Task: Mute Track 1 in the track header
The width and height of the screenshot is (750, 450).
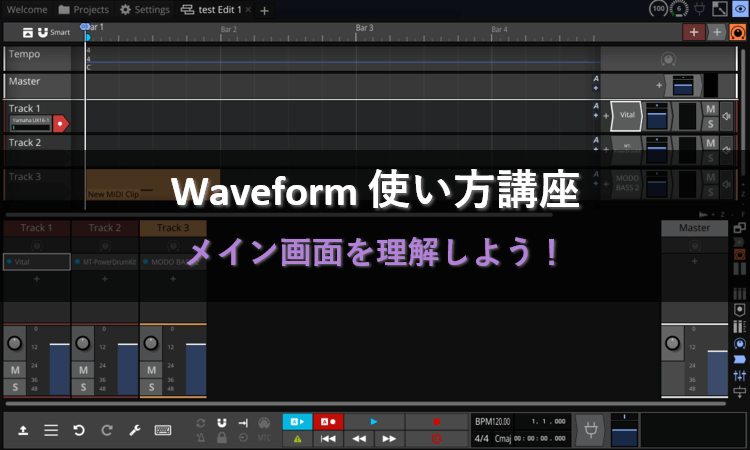Action: coord(710,109)
